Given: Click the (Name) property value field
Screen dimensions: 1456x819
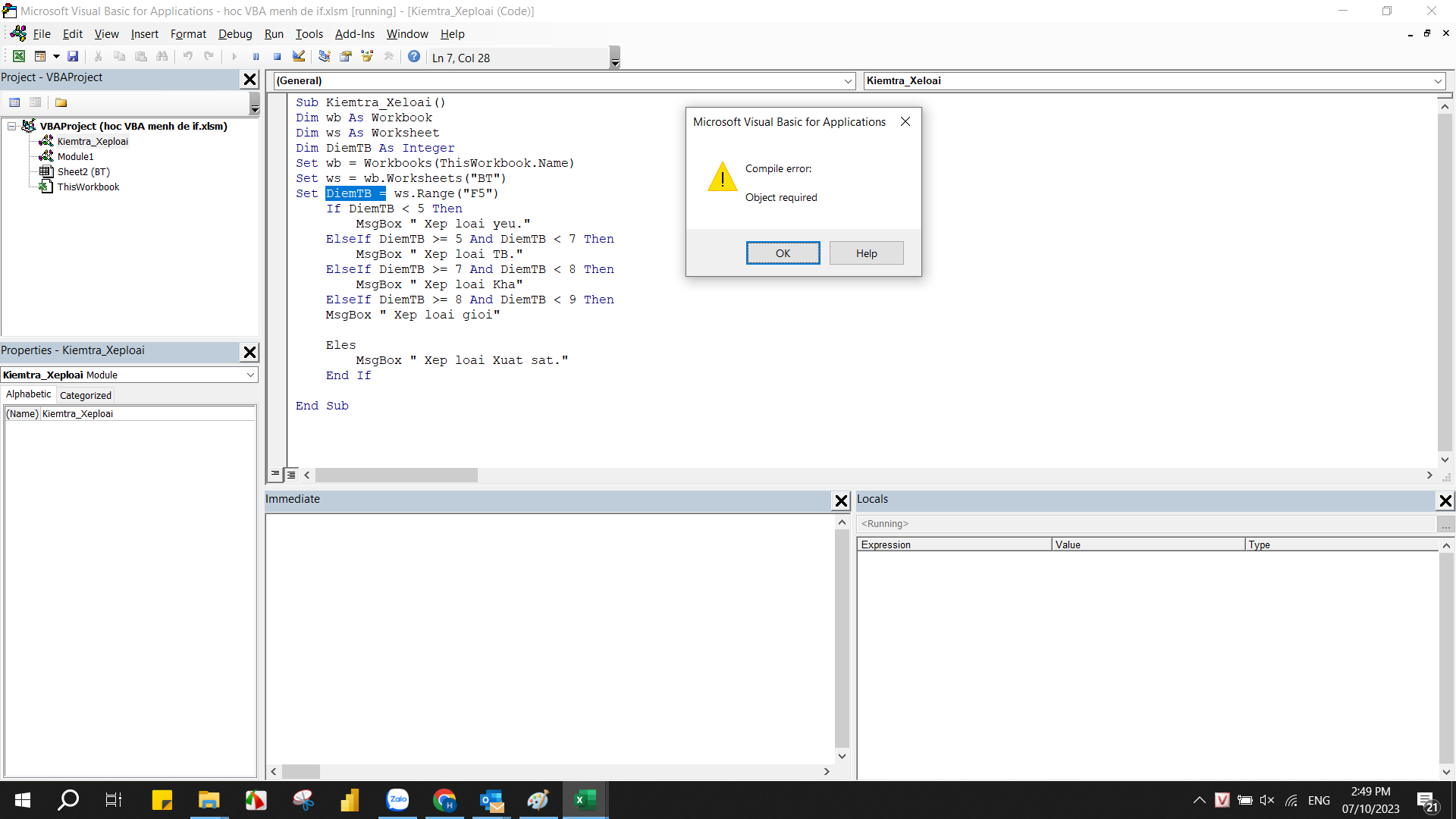Looking at the screenshot, I should click(x=148, y=413).
